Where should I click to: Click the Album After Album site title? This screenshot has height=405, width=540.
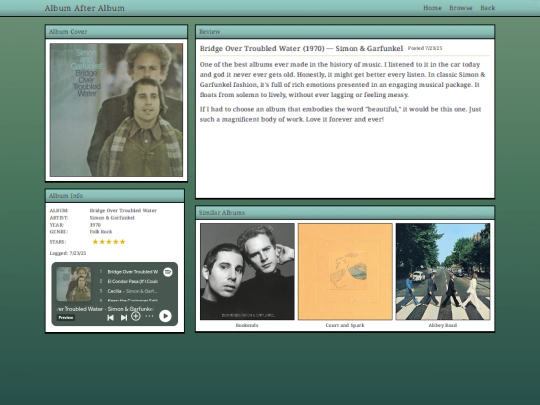click(85, 8)
